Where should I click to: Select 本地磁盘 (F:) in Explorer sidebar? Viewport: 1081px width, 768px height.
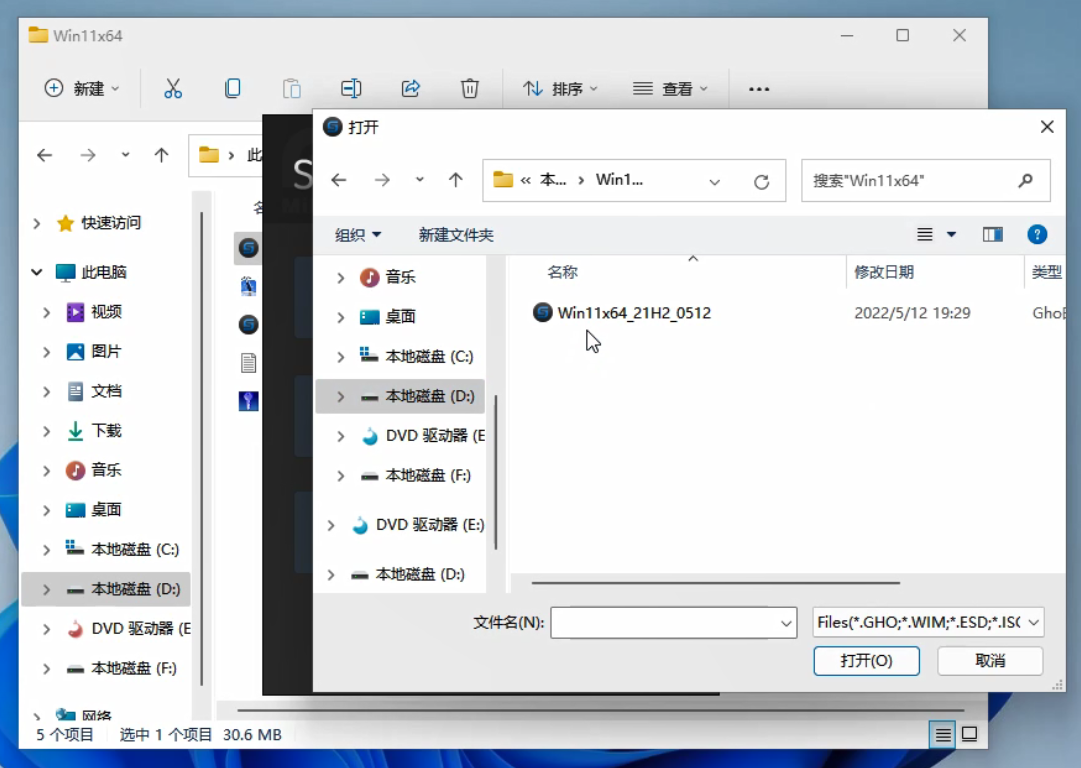pyautogui.click(x=133, y=668)
